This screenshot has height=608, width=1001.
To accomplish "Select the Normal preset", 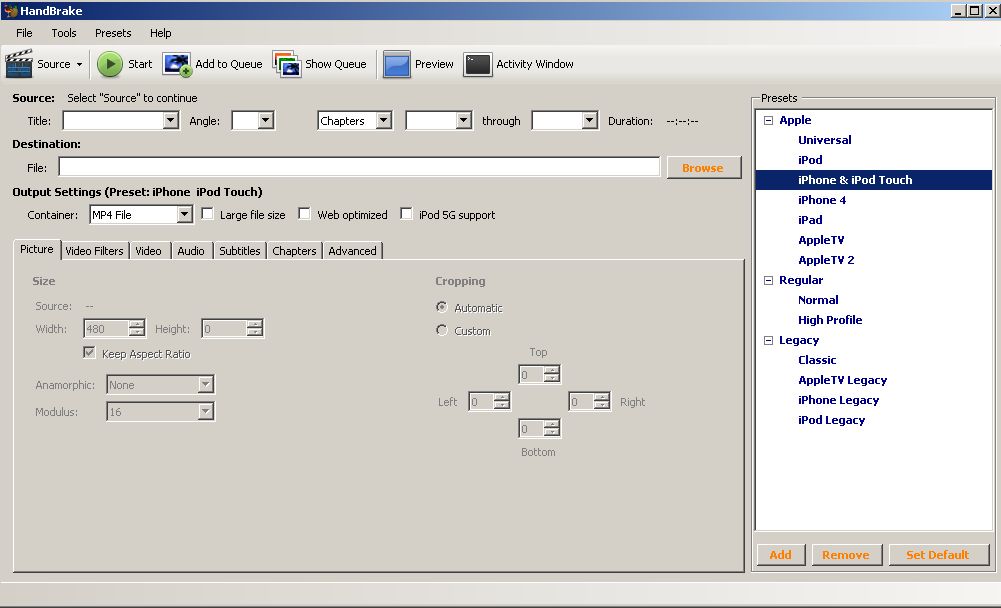I will click(818, 300).
